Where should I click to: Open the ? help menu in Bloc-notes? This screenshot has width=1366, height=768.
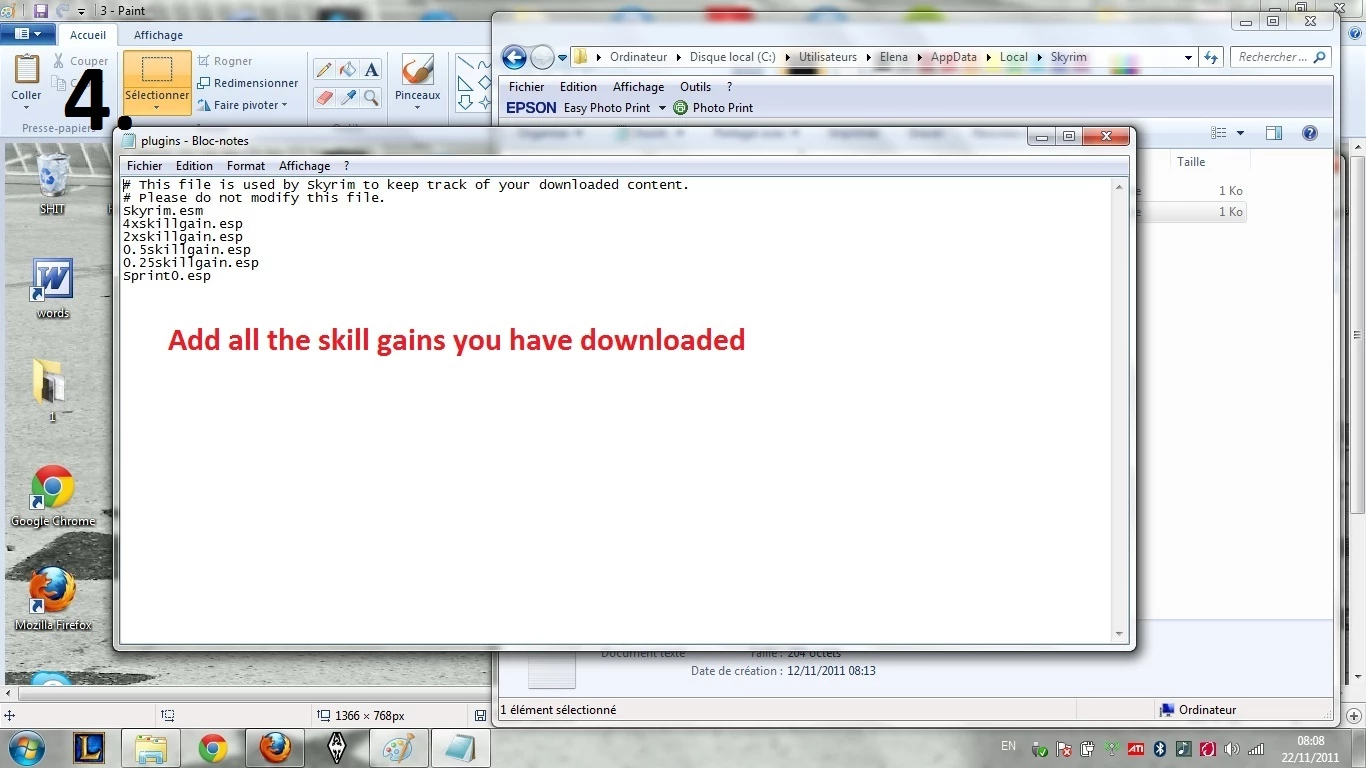[x=346, y=166]
